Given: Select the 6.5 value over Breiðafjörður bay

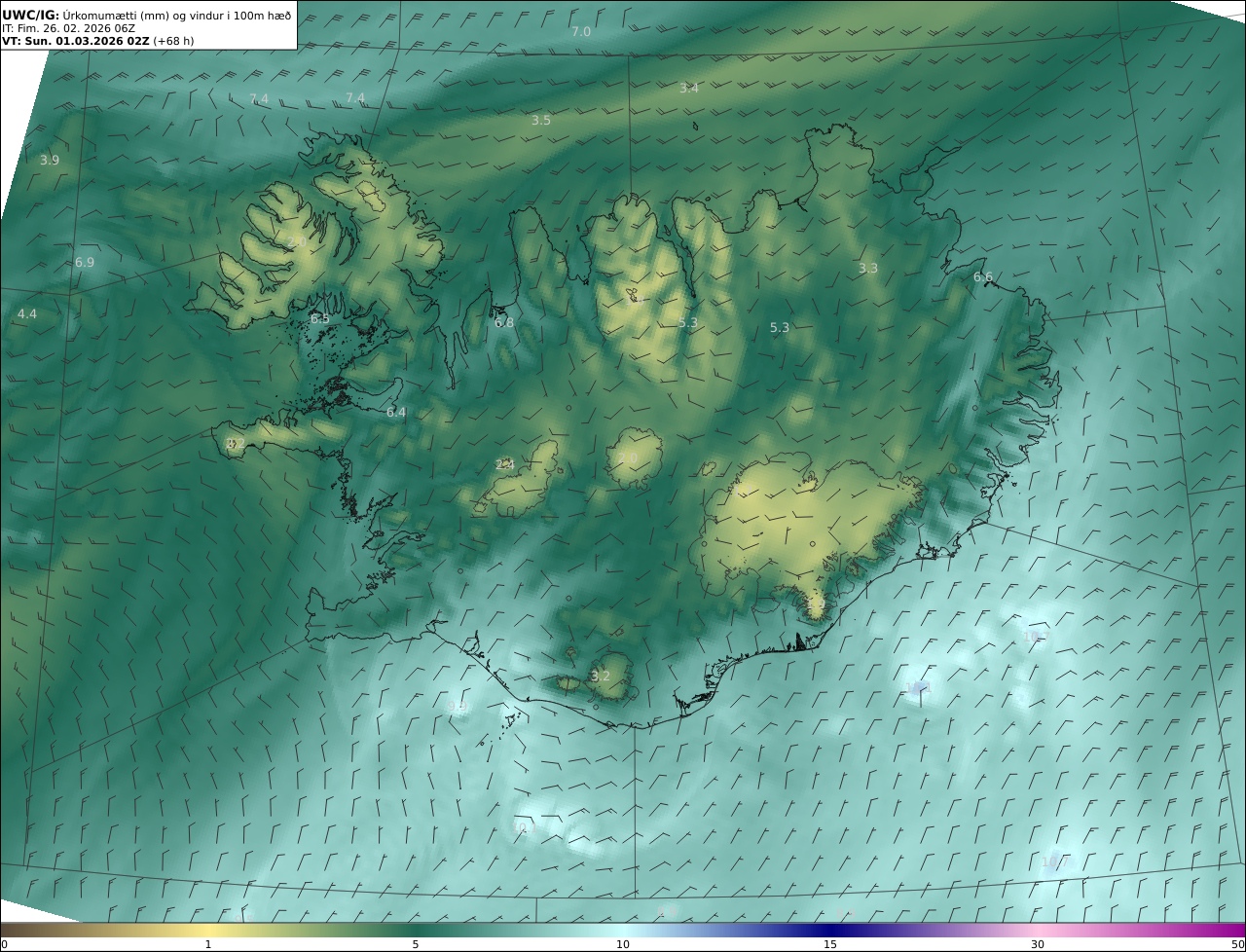Looking at the screenshot, I should 320,319.
